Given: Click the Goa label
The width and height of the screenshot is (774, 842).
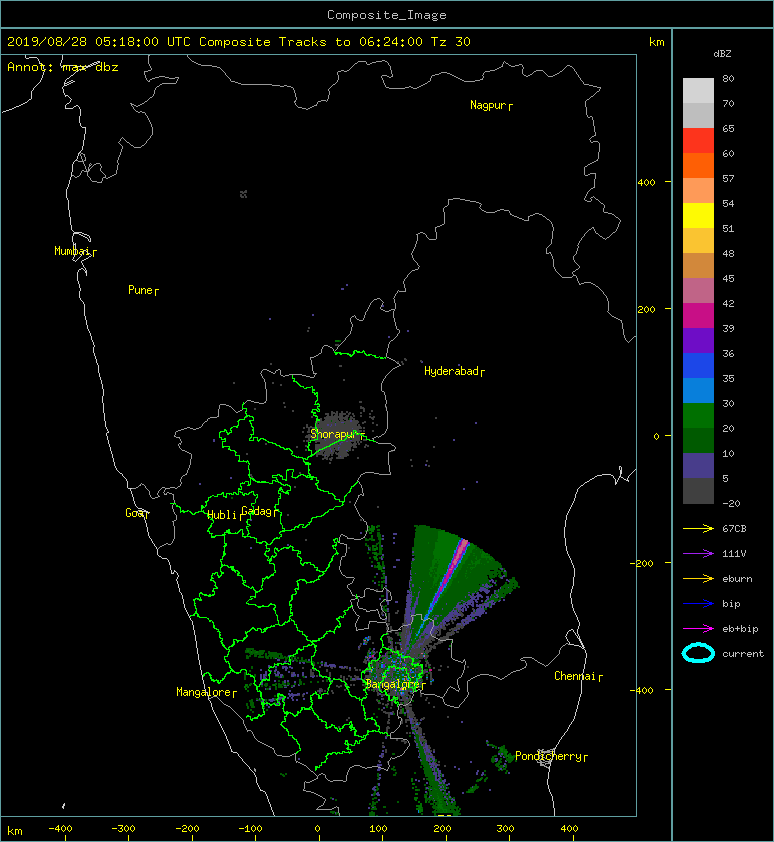Looking at the screenshot, I should click(137, 513).
